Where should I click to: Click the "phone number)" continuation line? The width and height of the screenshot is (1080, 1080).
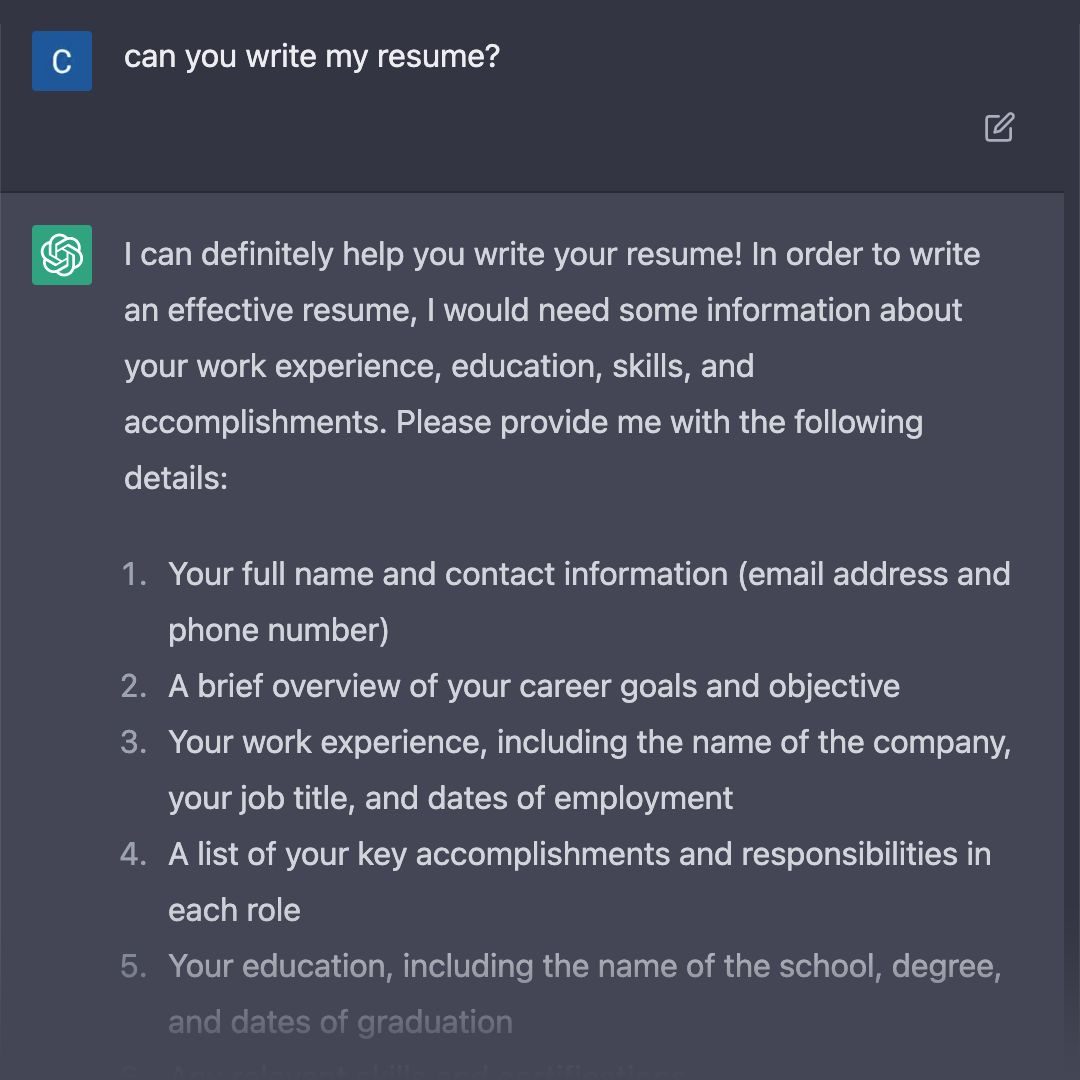point(278,630)
